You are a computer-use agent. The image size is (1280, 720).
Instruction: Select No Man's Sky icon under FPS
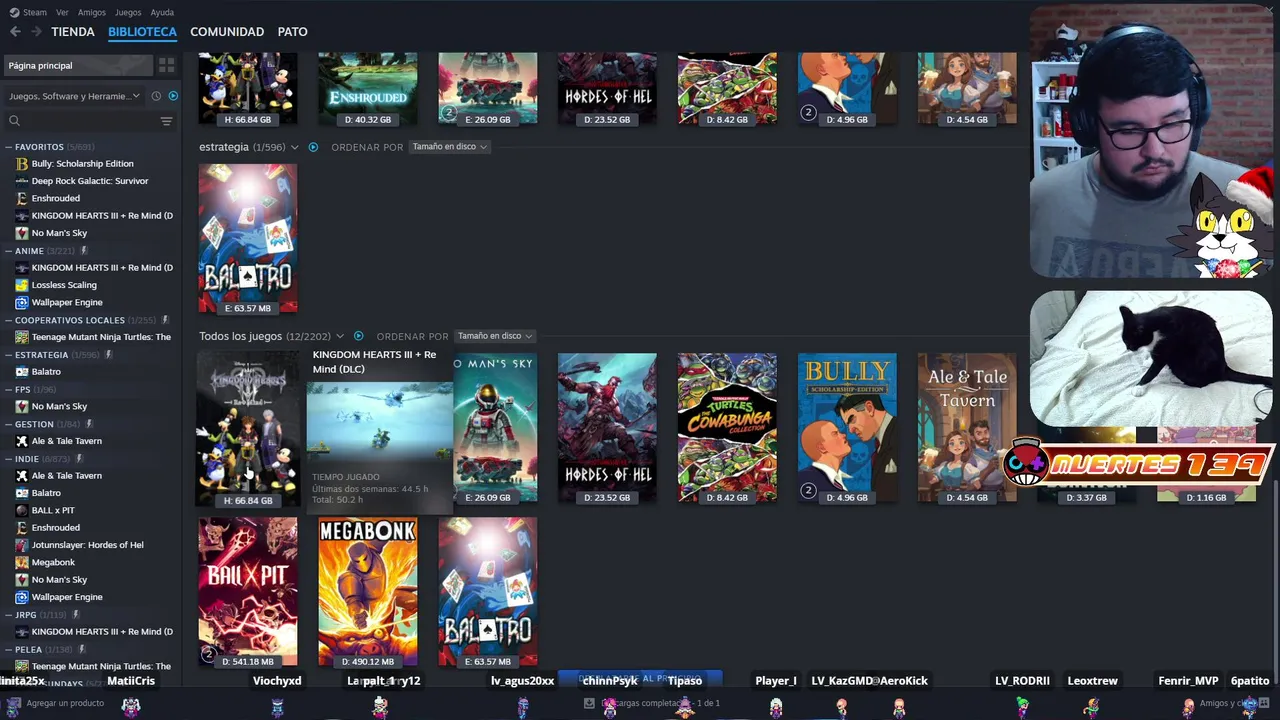(22, 406)
